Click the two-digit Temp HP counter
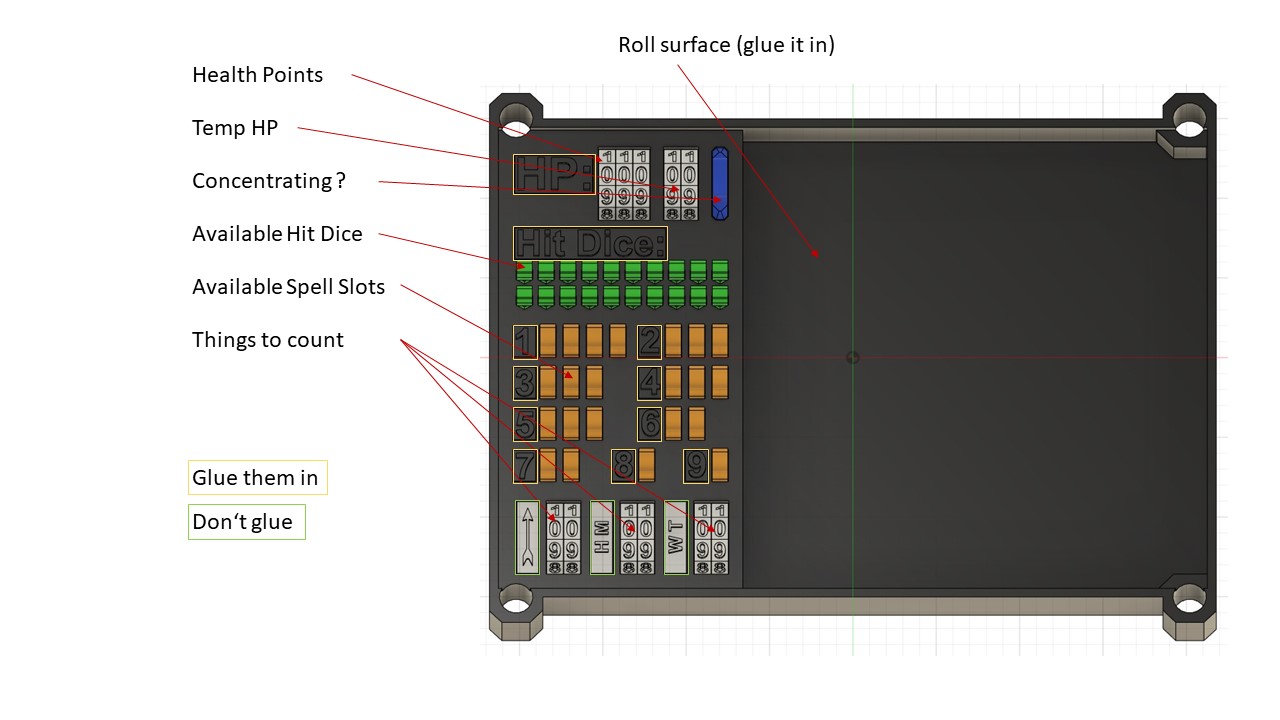Viewport: 1280px width, 720px height. tap(682, 184)
